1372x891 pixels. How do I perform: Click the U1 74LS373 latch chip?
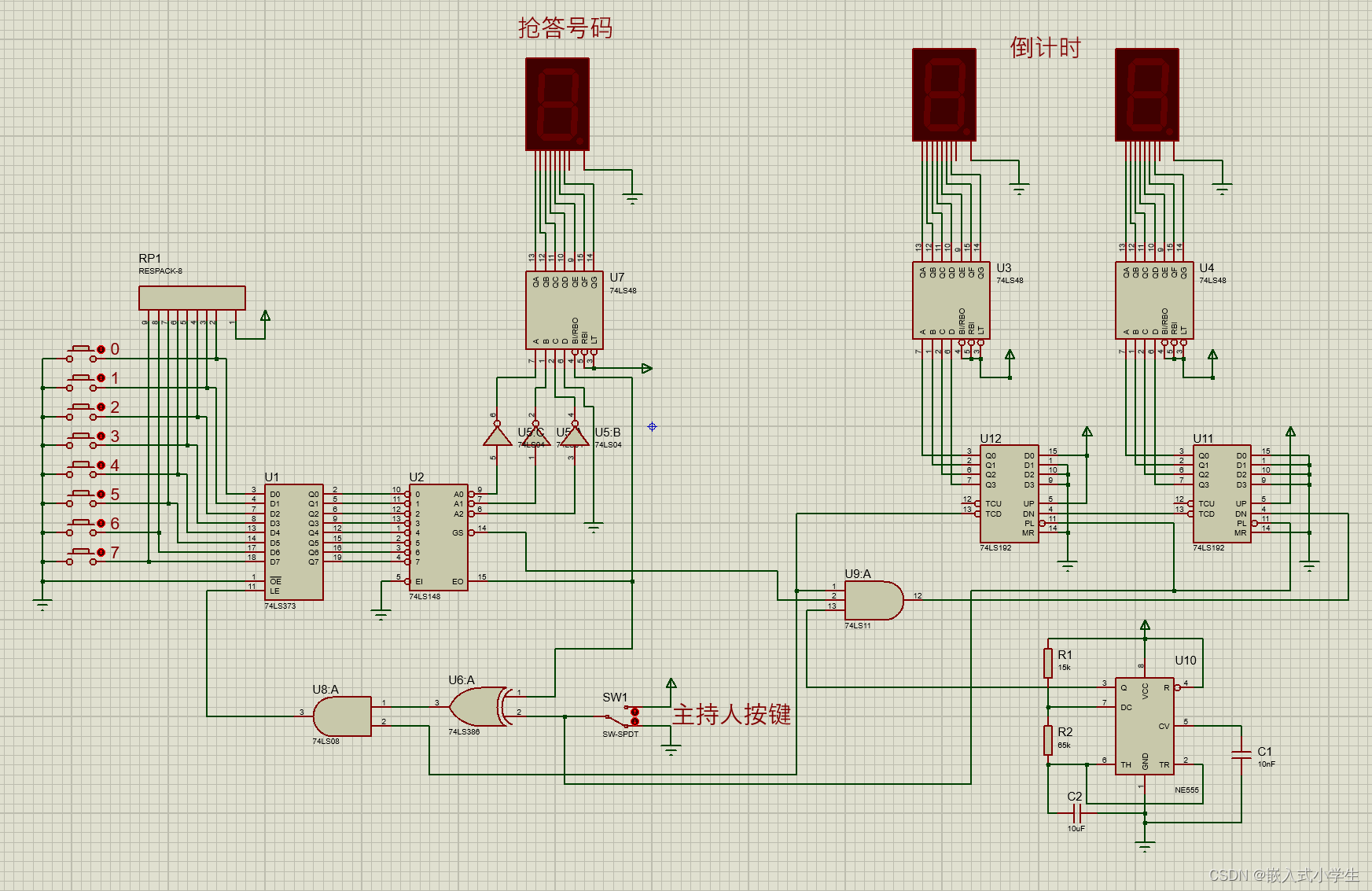pos(294,543)
